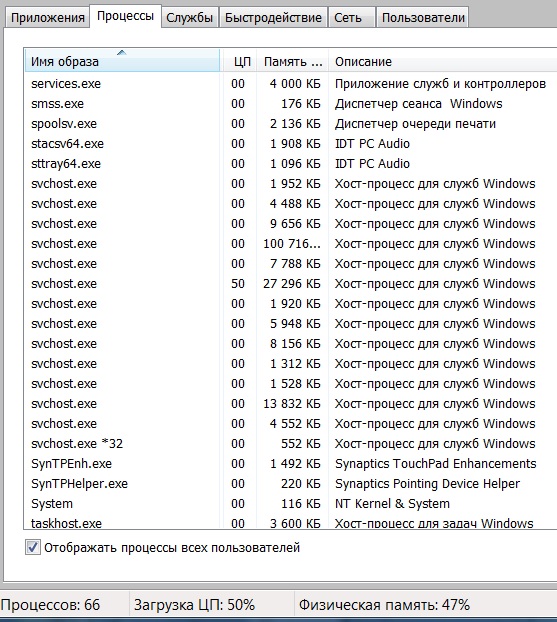Sort by the Имя образа column header
557x622 pixels.
[x=122, y=61]
